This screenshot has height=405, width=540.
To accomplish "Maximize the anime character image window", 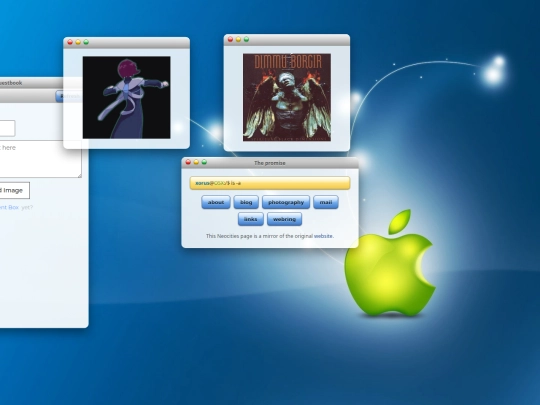I will coord(86,42).
